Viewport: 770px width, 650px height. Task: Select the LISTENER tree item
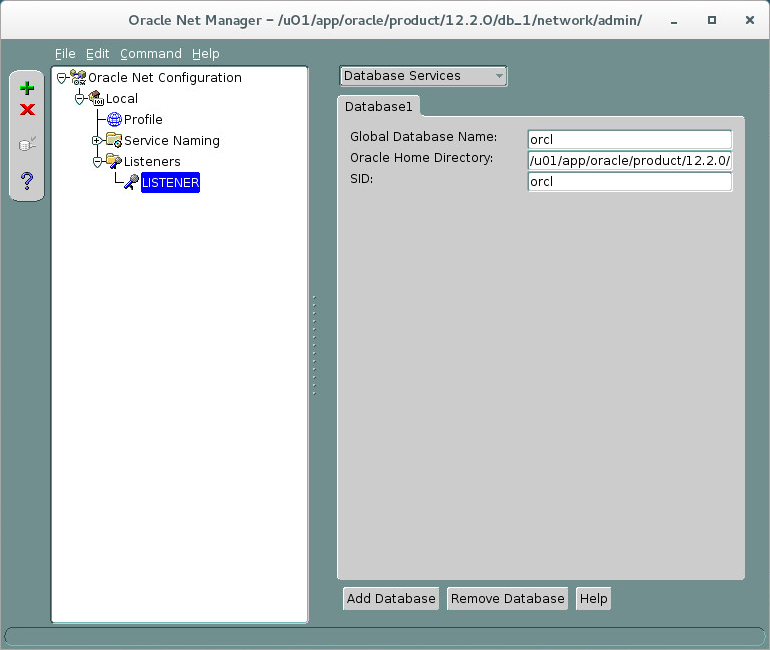click(x=170, y=183)
